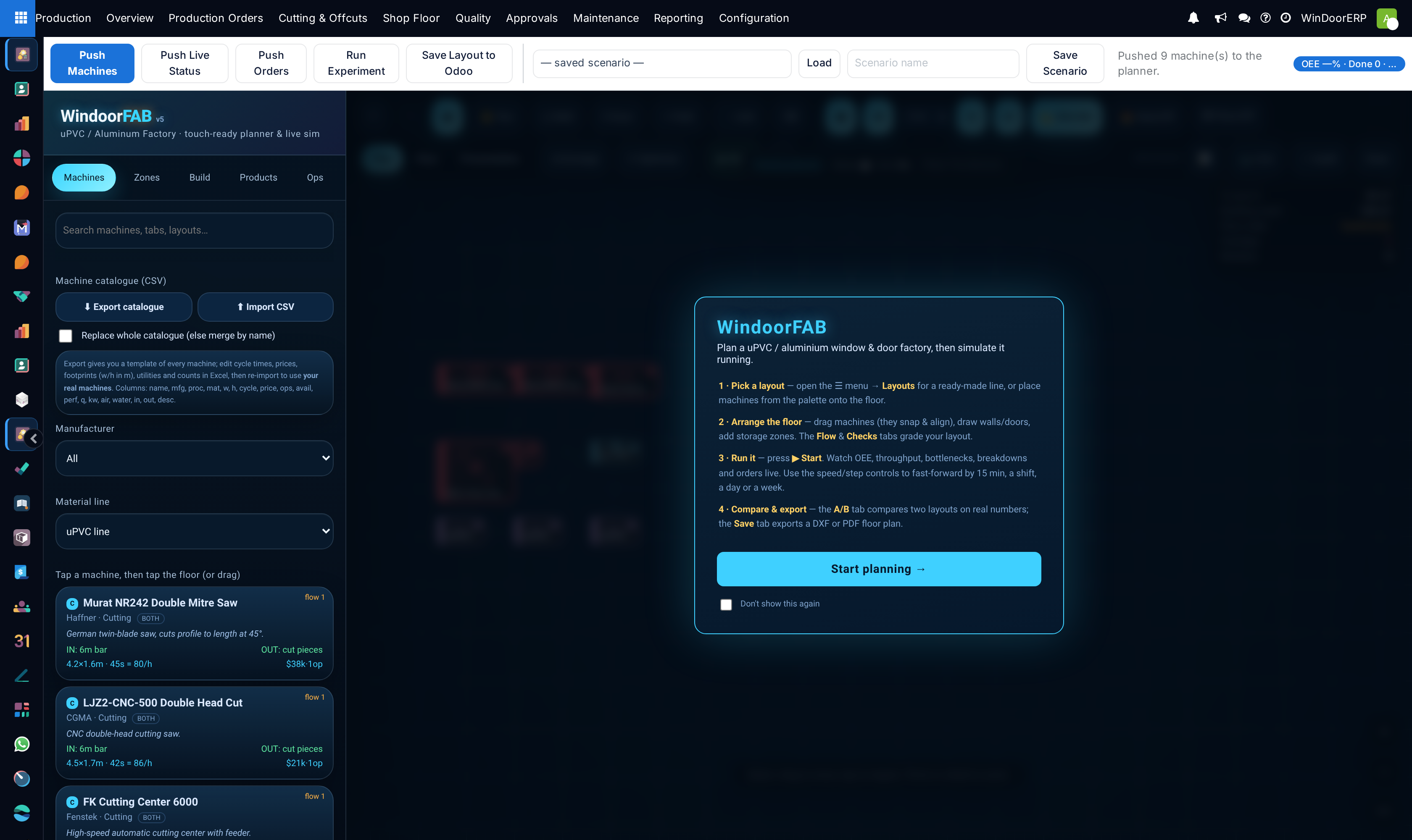Click Export catalogue
1412x840 pixels.
(x=124, y=307)
